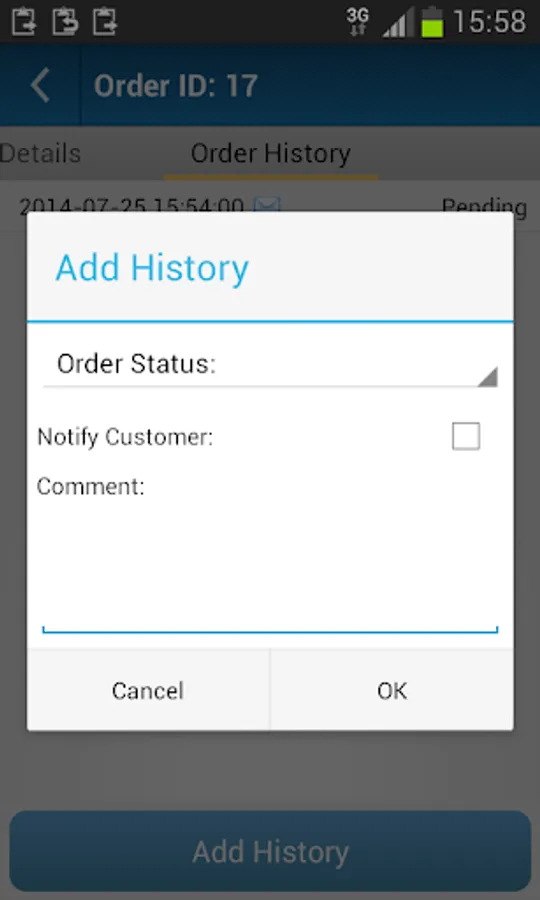540x900 pixels.
Task: Tap the 3G data indicator icon
Action: tap(358, 22)
